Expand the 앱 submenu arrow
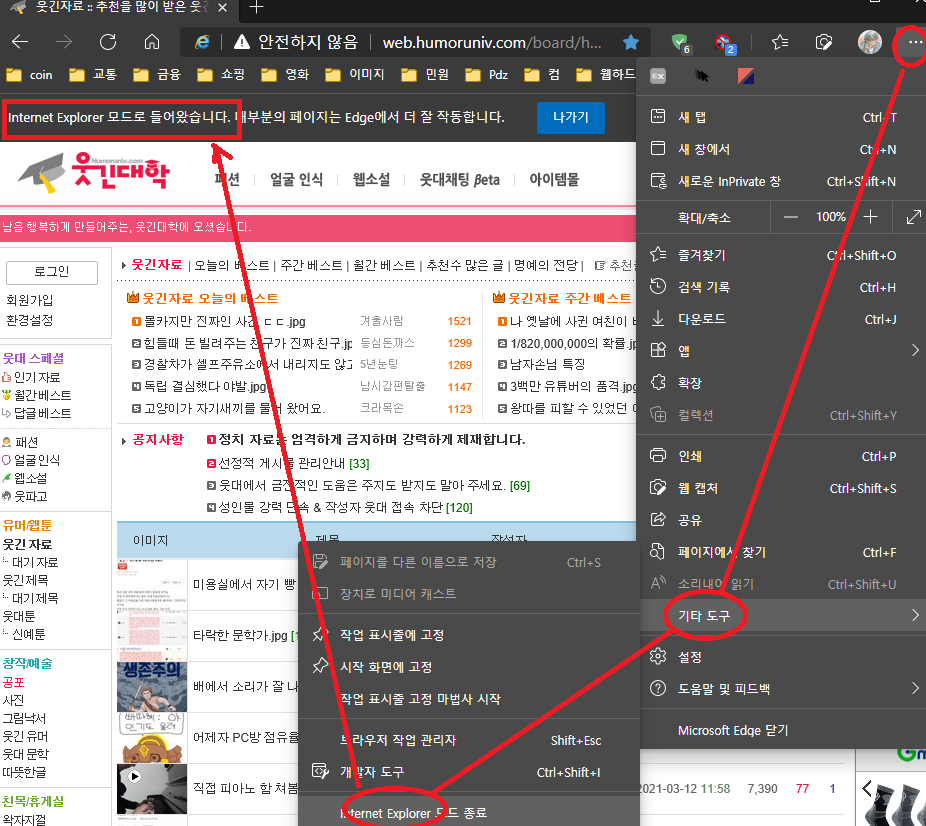 915,350
